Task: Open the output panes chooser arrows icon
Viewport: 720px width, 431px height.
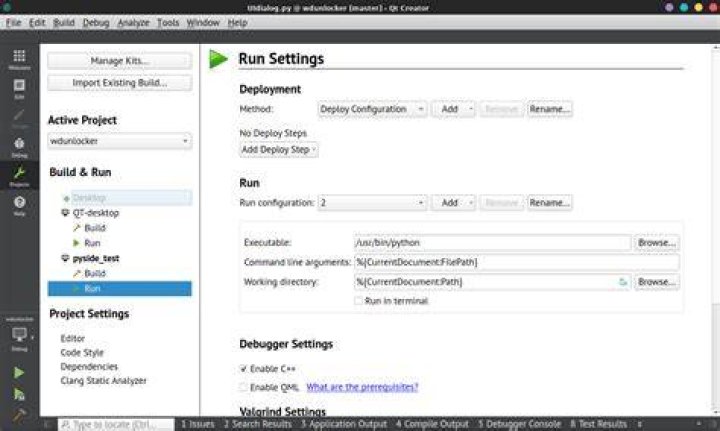Action: [640, 425]
